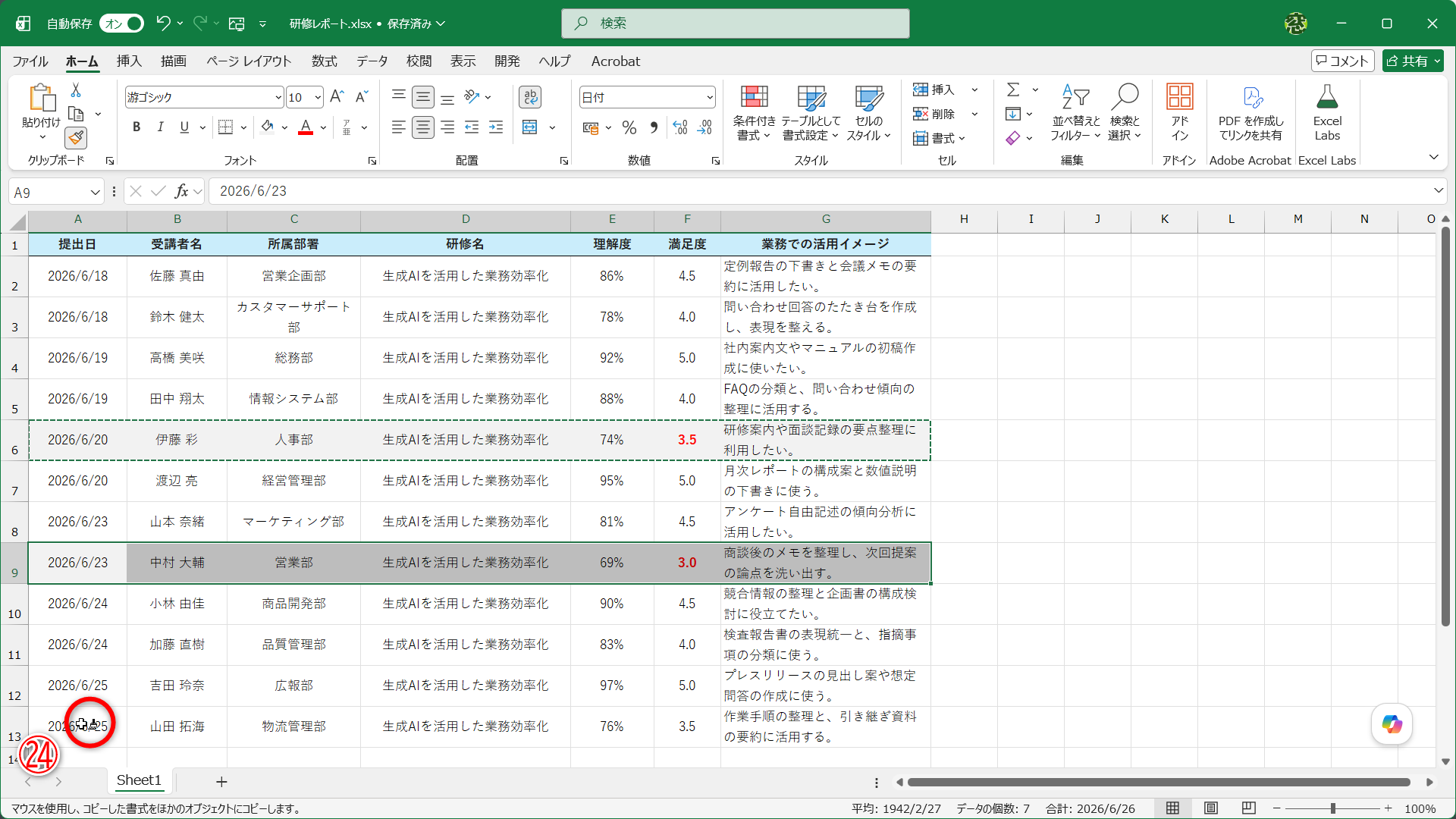Click the Paste clipboard icon

point(42,98)
